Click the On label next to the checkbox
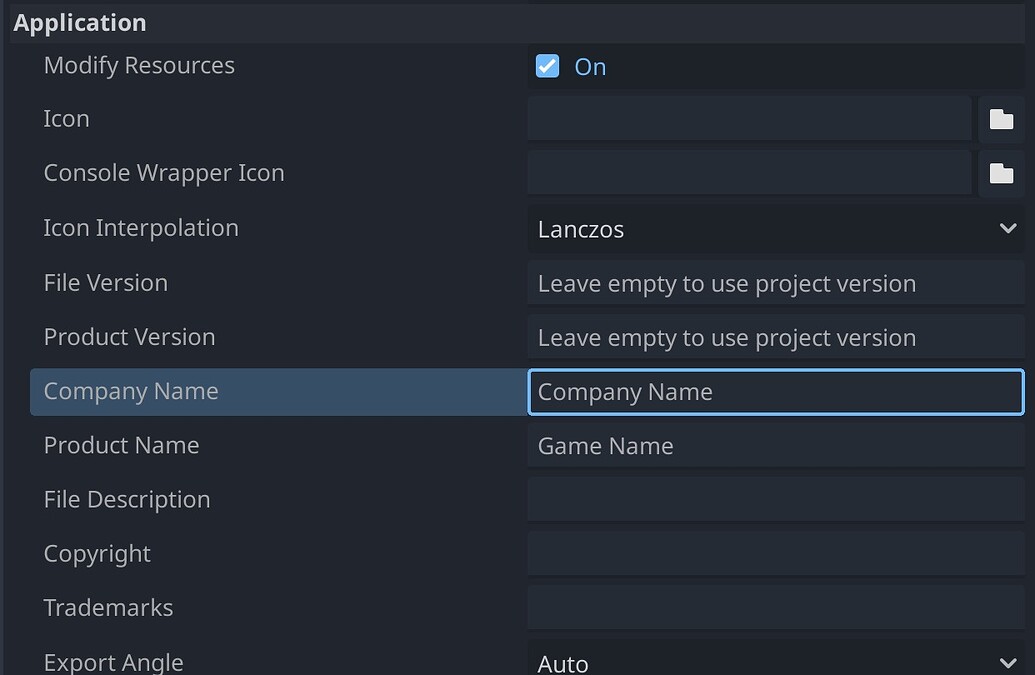The height and width of the screenshot is (675, 1035). (590, 66)
